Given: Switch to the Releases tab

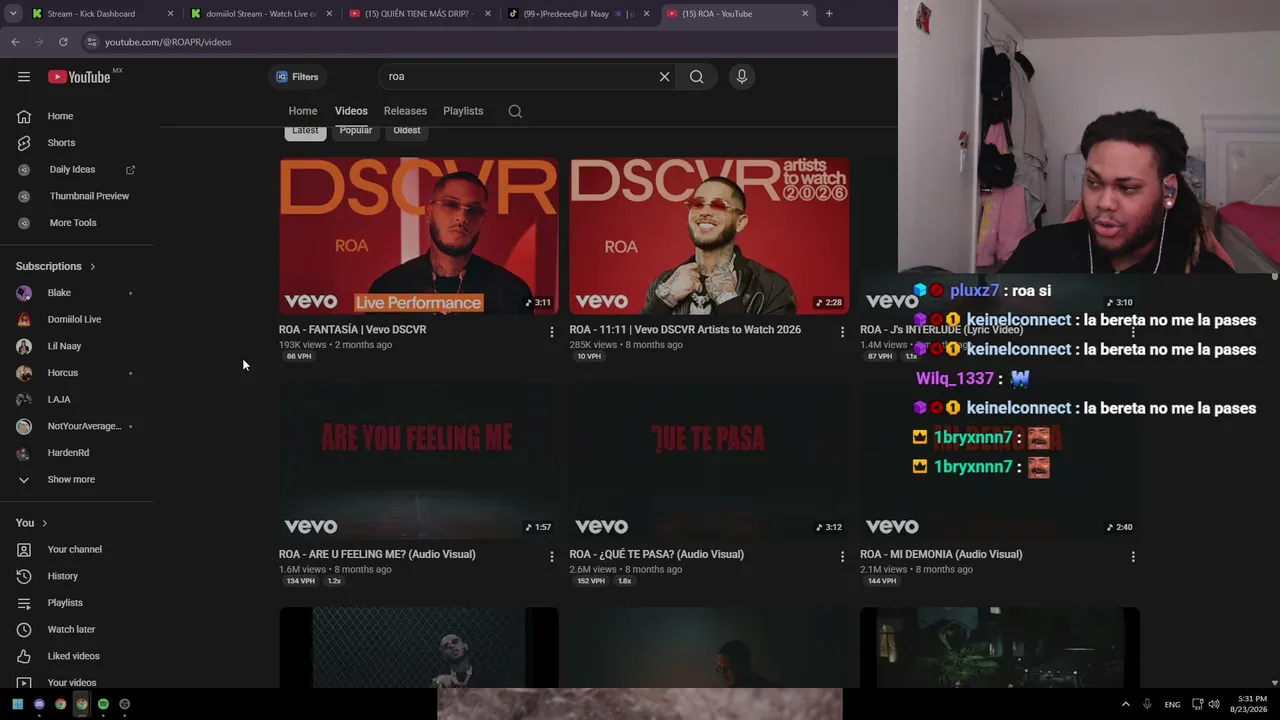Looking at the screenshot, I should pos(405,111).
